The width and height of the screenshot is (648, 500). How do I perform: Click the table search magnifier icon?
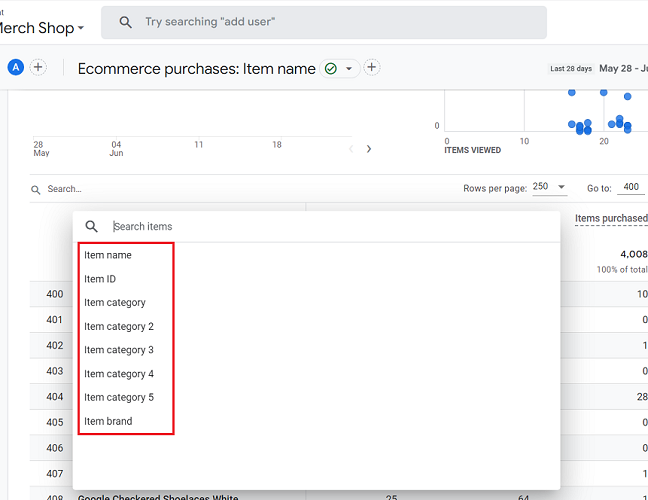(36, 190)
